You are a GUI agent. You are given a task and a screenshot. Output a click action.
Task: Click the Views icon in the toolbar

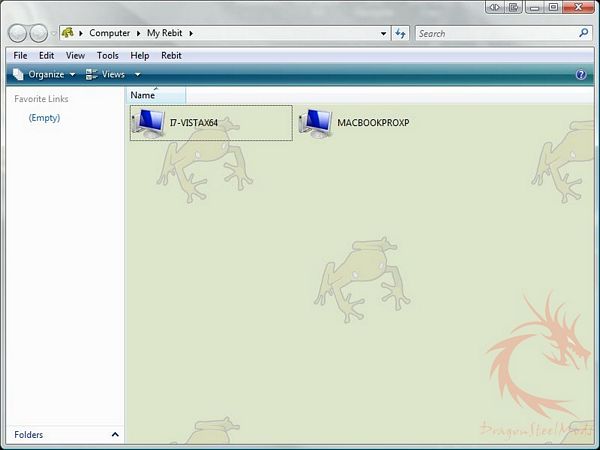pyautogui.click(x=92, y=75)
